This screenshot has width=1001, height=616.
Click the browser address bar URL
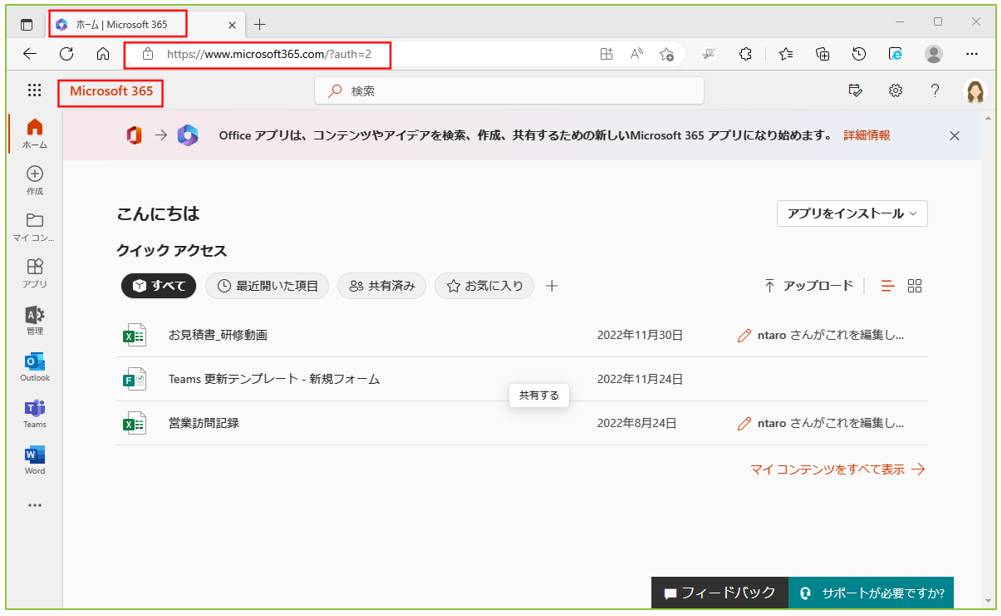[x=269, y=54]
